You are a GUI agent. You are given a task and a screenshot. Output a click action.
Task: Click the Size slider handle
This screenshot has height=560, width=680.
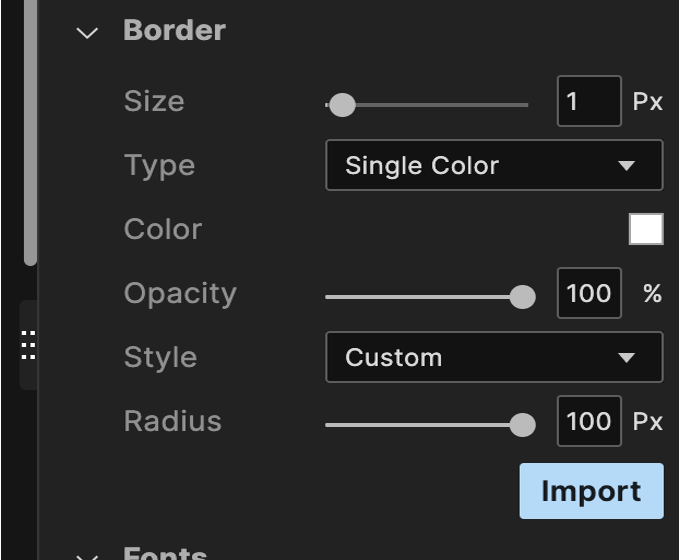(342, 104)
